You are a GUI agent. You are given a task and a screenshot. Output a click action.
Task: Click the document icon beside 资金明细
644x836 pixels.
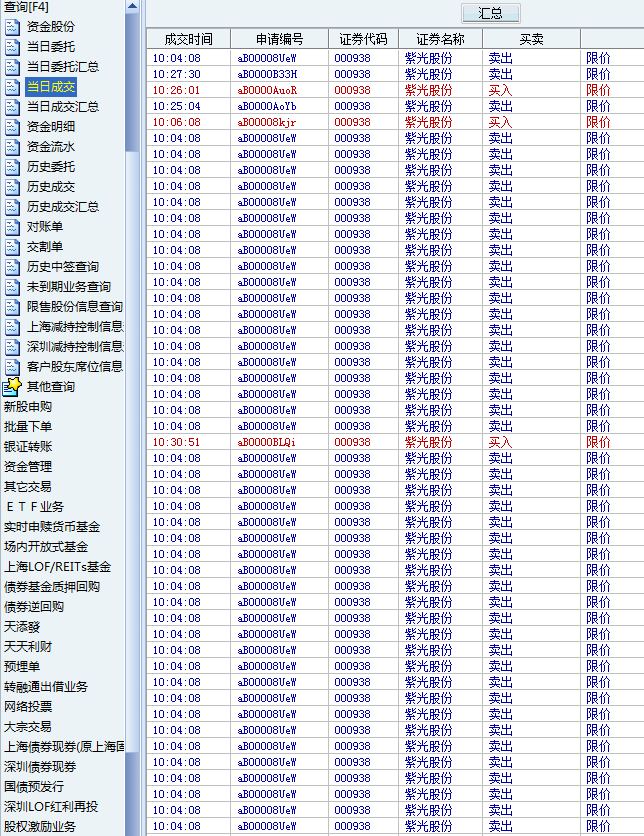(12, 127)
